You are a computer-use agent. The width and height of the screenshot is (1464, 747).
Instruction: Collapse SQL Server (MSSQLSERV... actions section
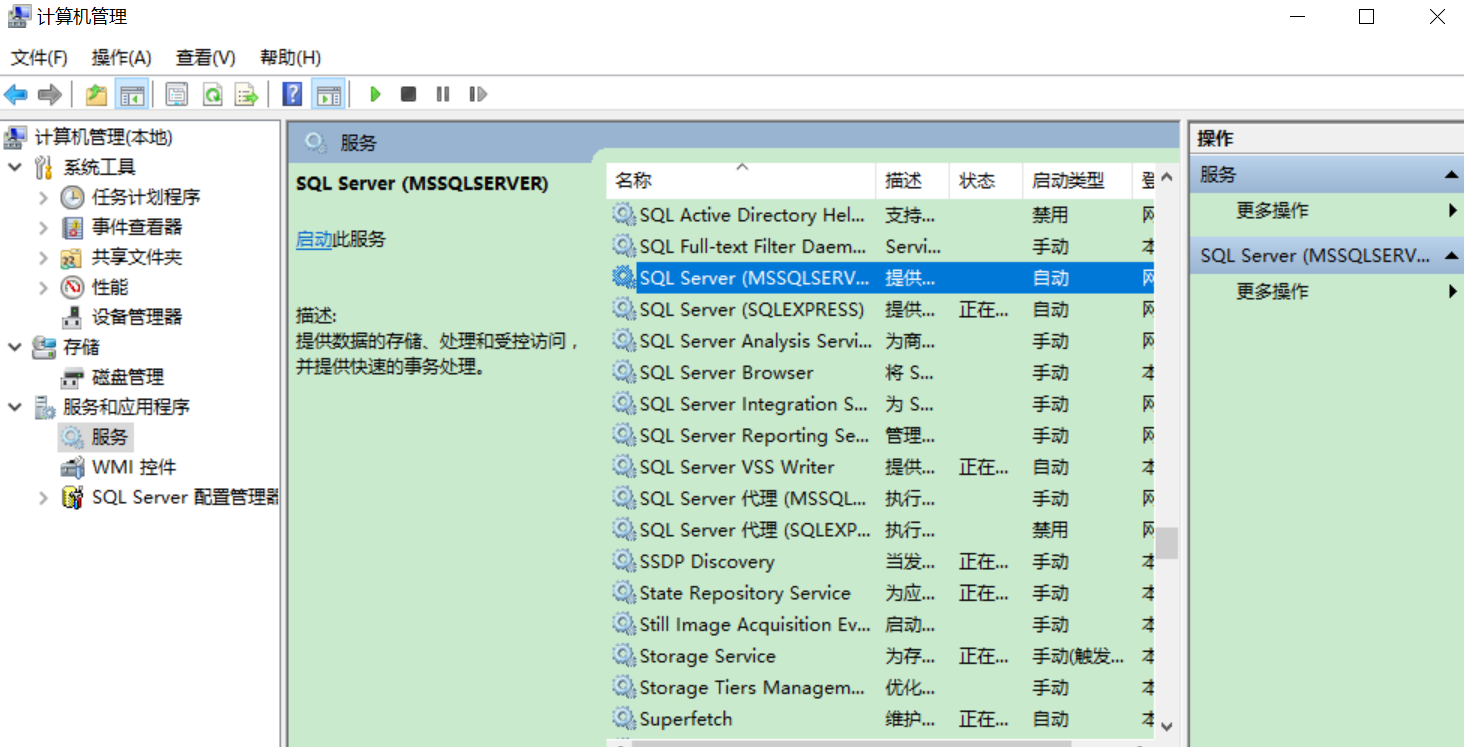[x=1451, y=256]
